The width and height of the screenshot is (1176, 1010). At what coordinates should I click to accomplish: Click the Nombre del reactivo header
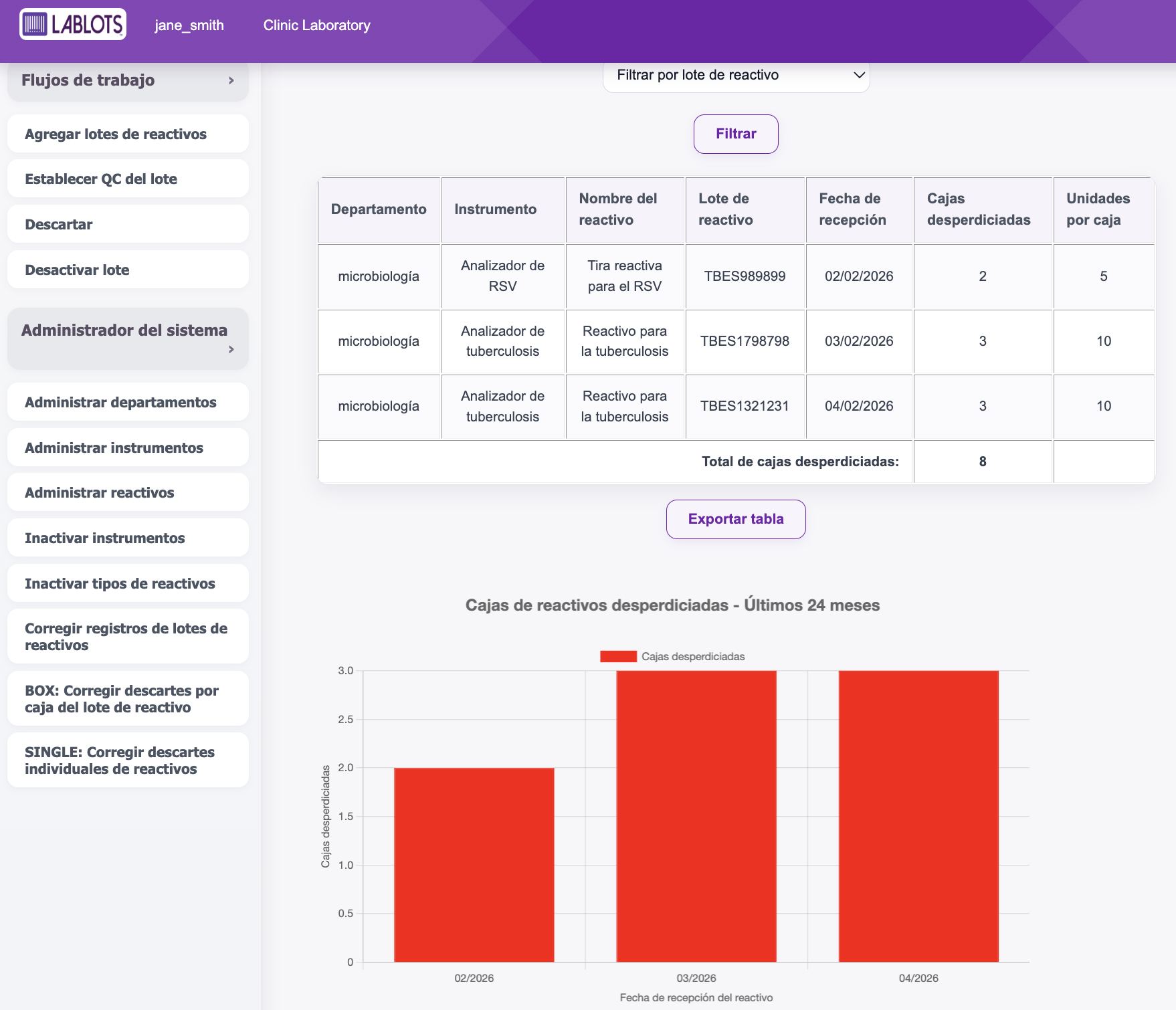625,209
